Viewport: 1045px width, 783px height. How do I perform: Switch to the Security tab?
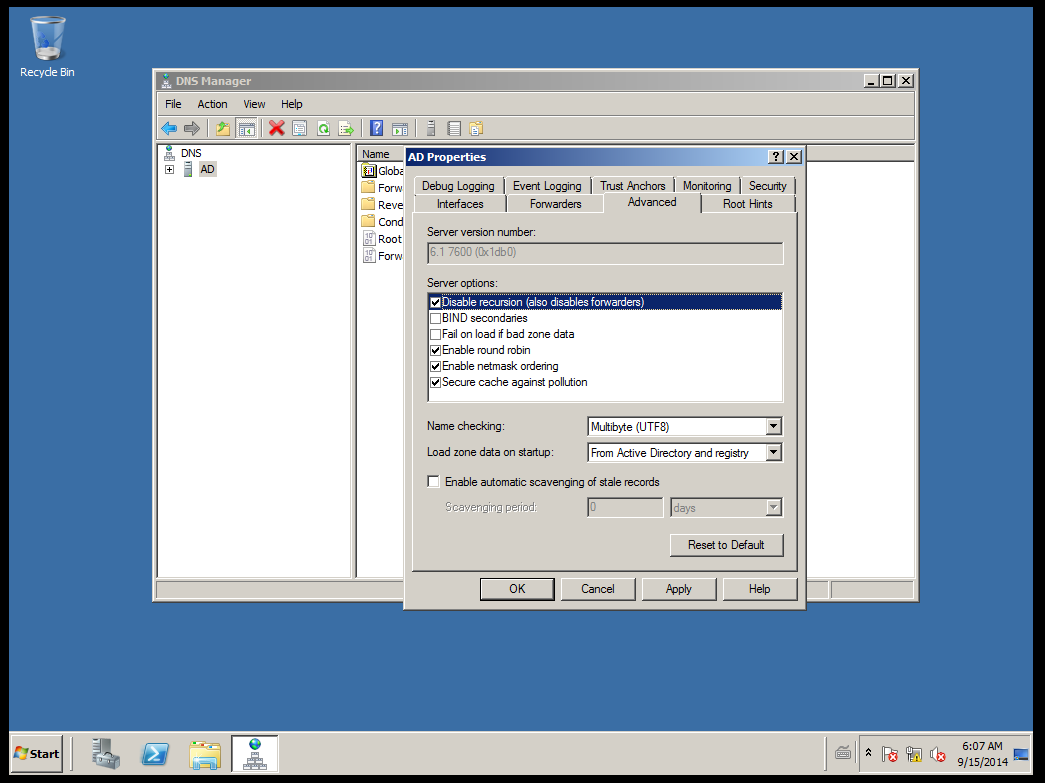tap(768, 186)
